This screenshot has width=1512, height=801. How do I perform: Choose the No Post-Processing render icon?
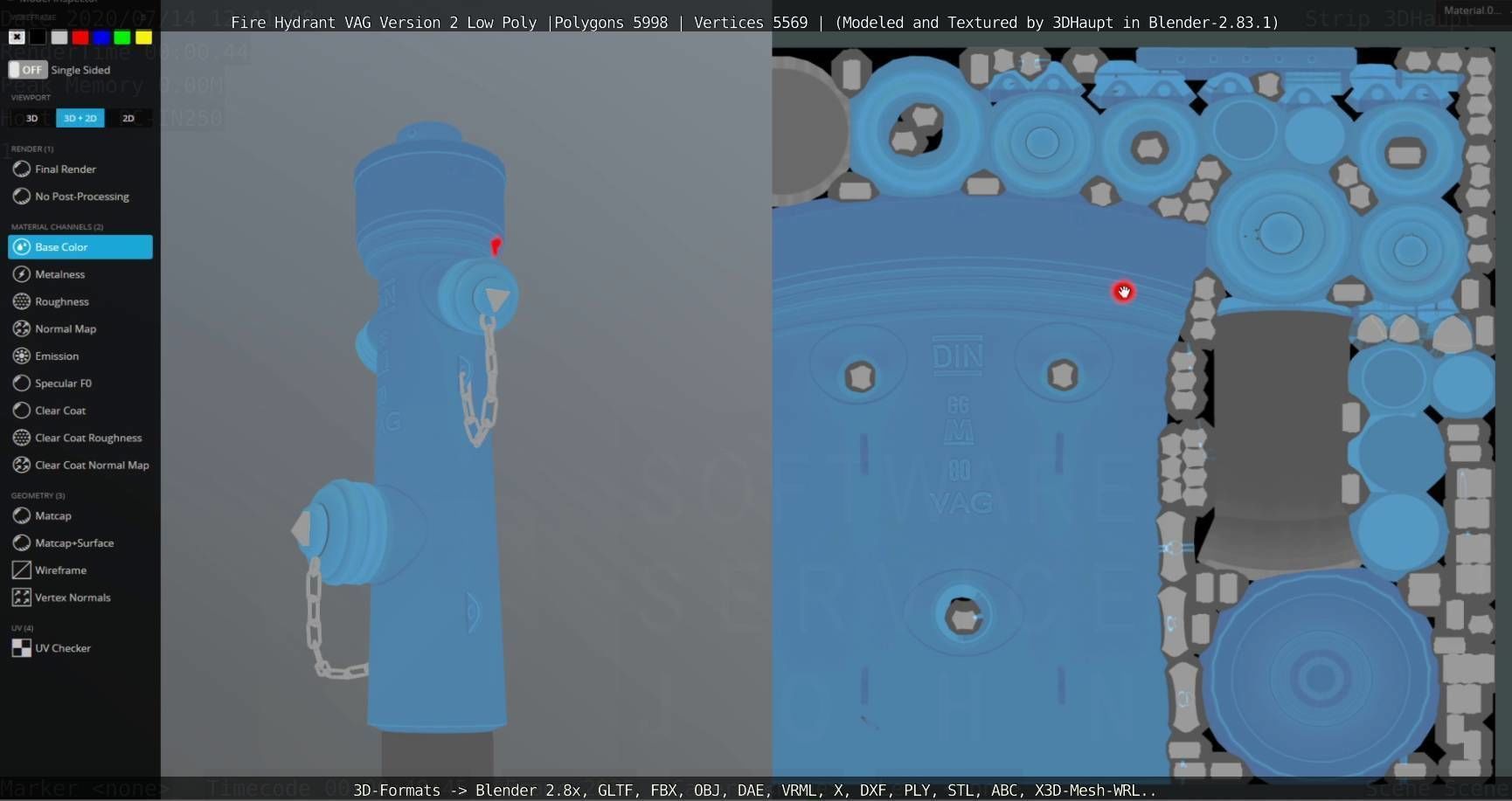tap(22, 197)
